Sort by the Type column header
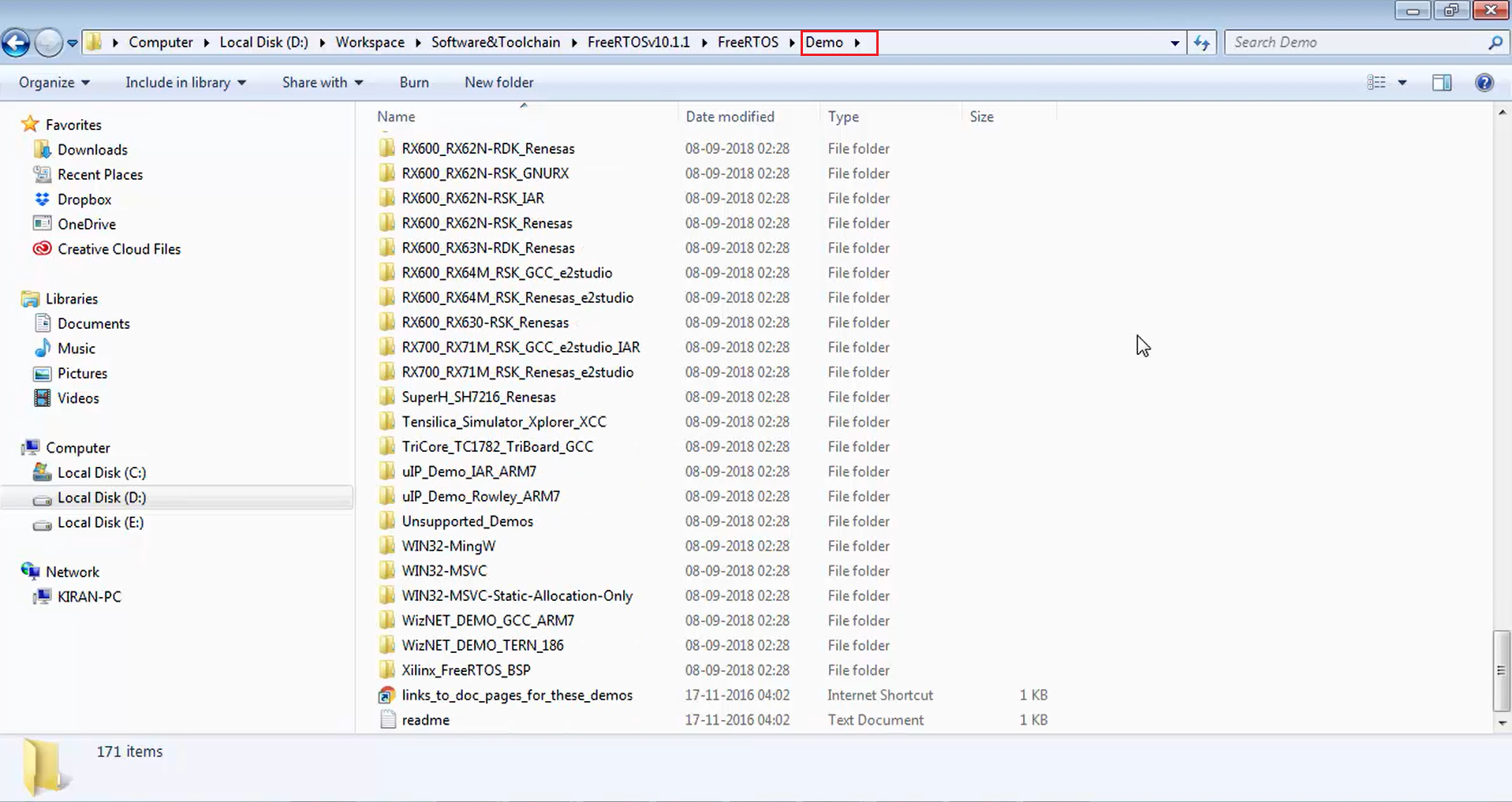Screen dimensions: 1512x802 point(843,117)
